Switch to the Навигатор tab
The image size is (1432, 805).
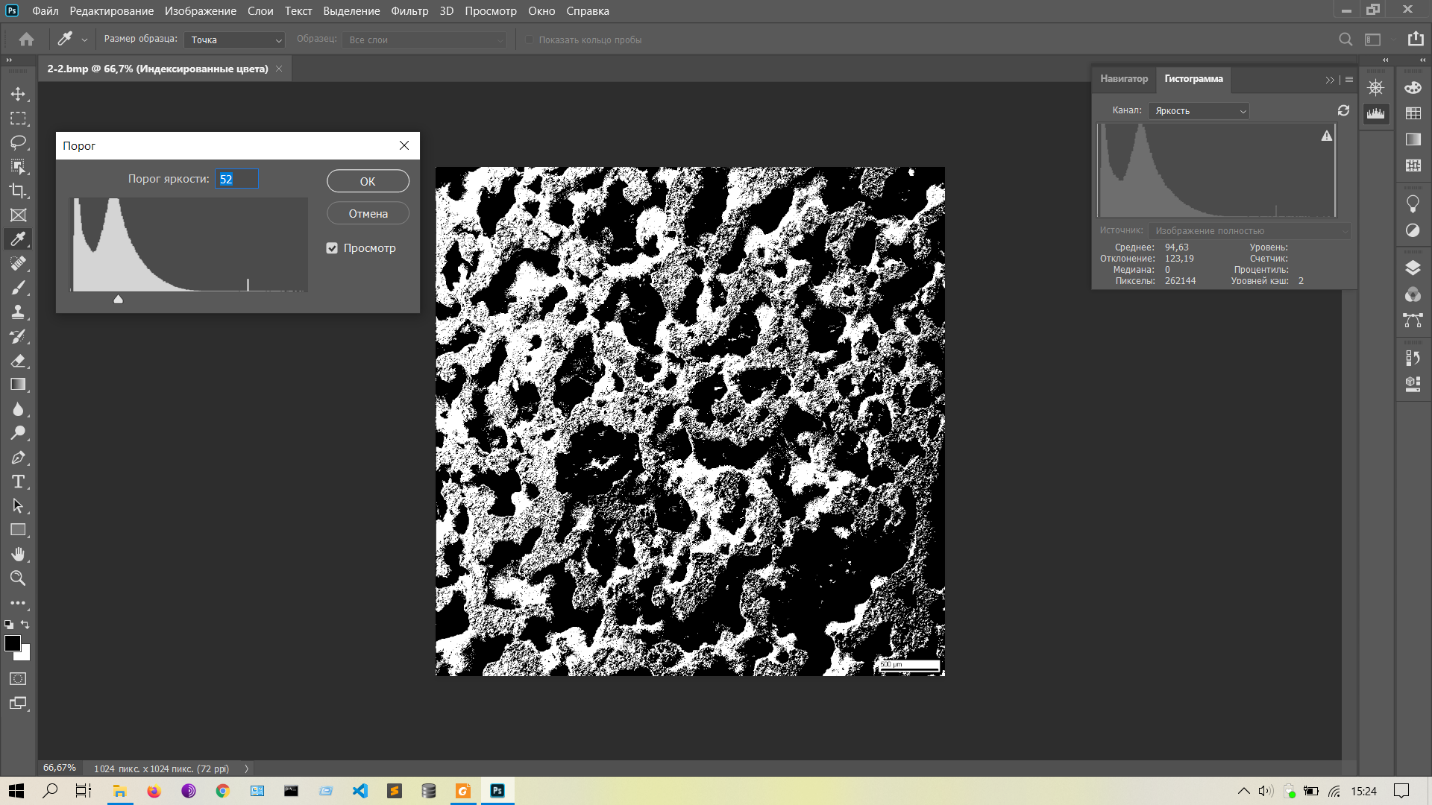(x=1124, y=79)
